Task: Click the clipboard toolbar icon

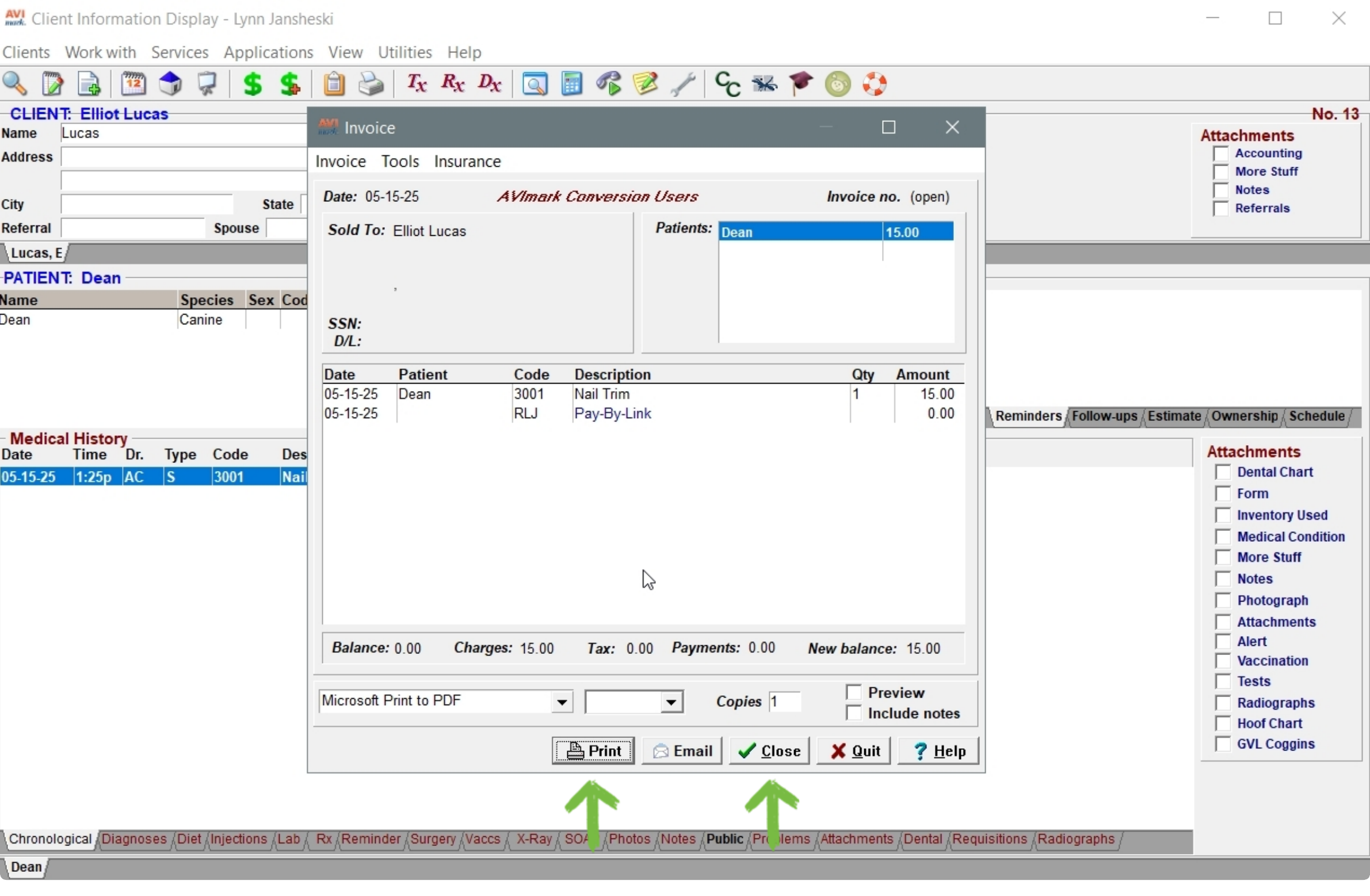Action: click(334, 85)
